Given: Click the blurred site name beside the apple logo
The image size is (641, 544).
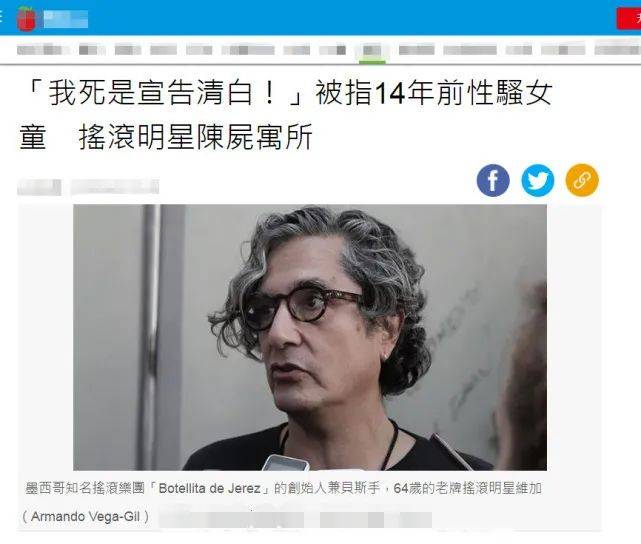Looking at the screenshot, I should [x=66, y=19].
